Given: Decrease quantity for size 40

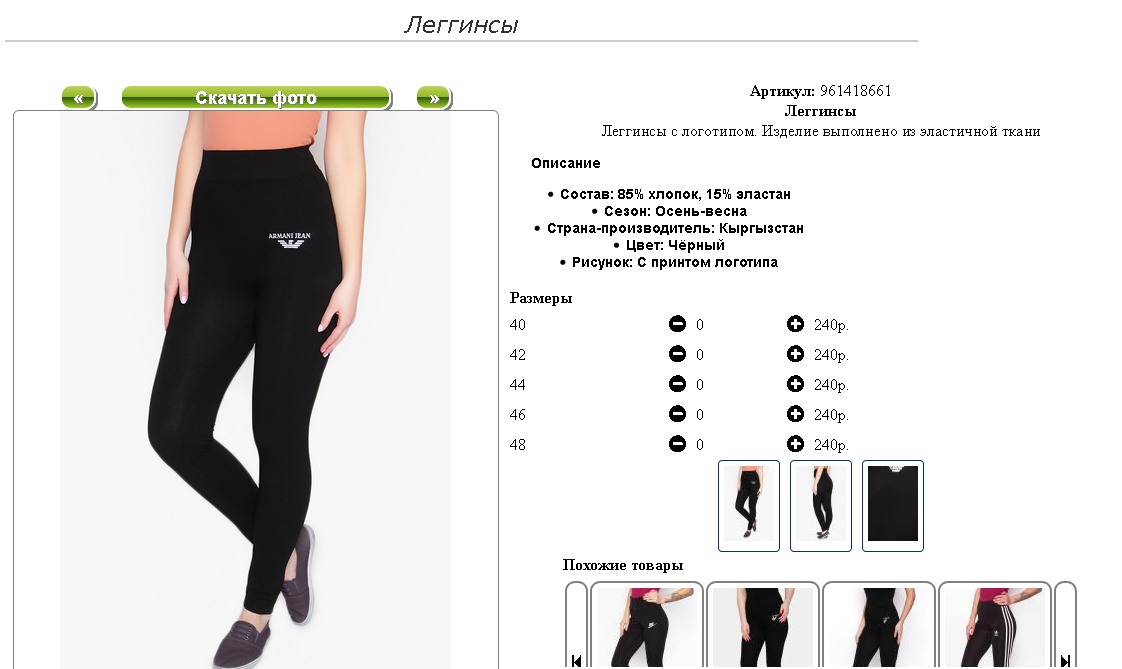Looking at the screenshot, I should [677, 324].
